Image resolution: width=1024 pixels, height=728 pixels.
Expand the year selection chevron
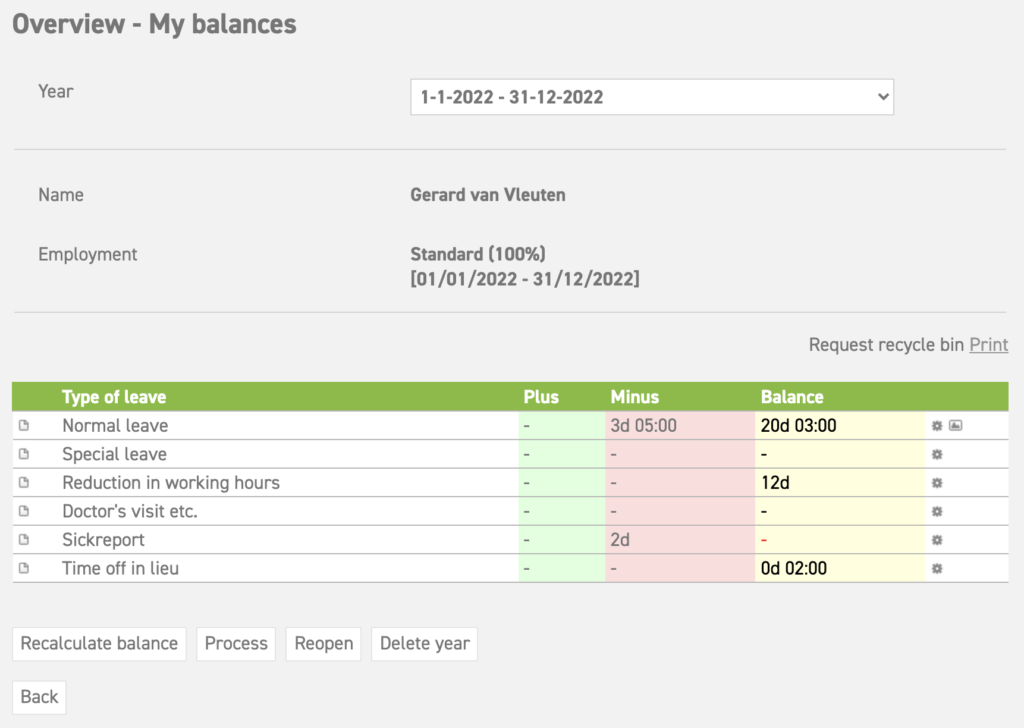click(880, 97)
